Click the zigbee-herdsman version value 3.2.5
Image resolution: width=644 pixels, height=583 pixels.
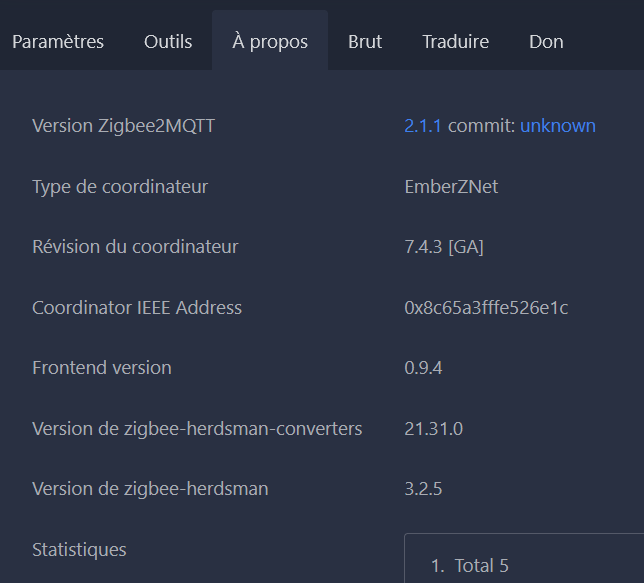coord(423,489)
